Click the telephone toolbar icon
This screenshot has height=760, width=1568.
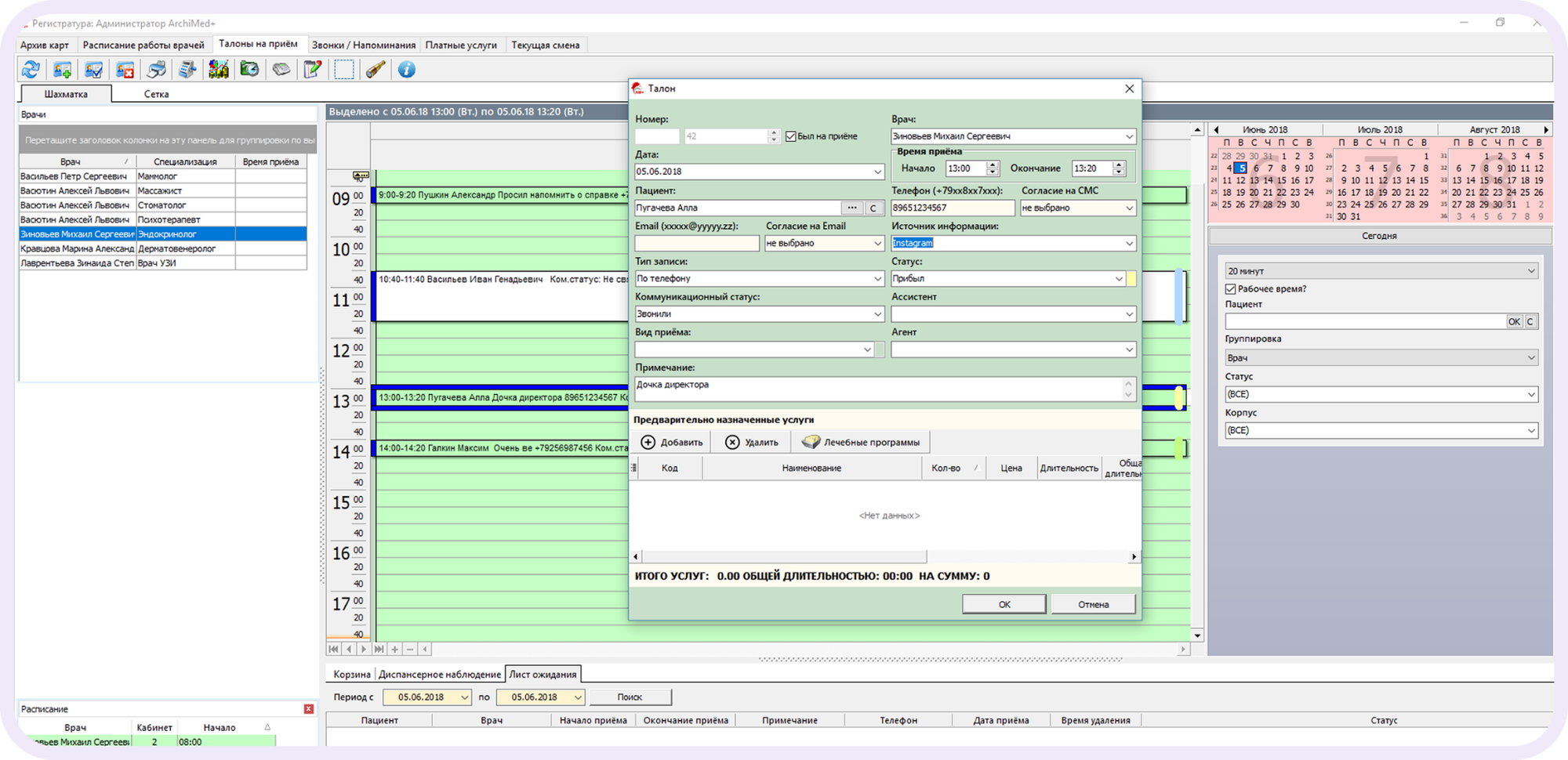click(281, 70)
